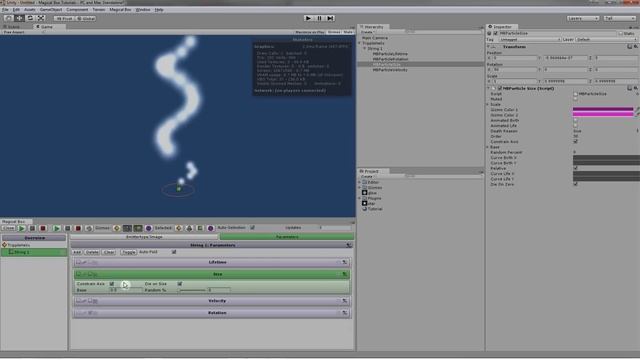Viewport: 640px width, 360px height.
Task: Toggle object active checkbox in Inspector header
Action: coord(496,33)
